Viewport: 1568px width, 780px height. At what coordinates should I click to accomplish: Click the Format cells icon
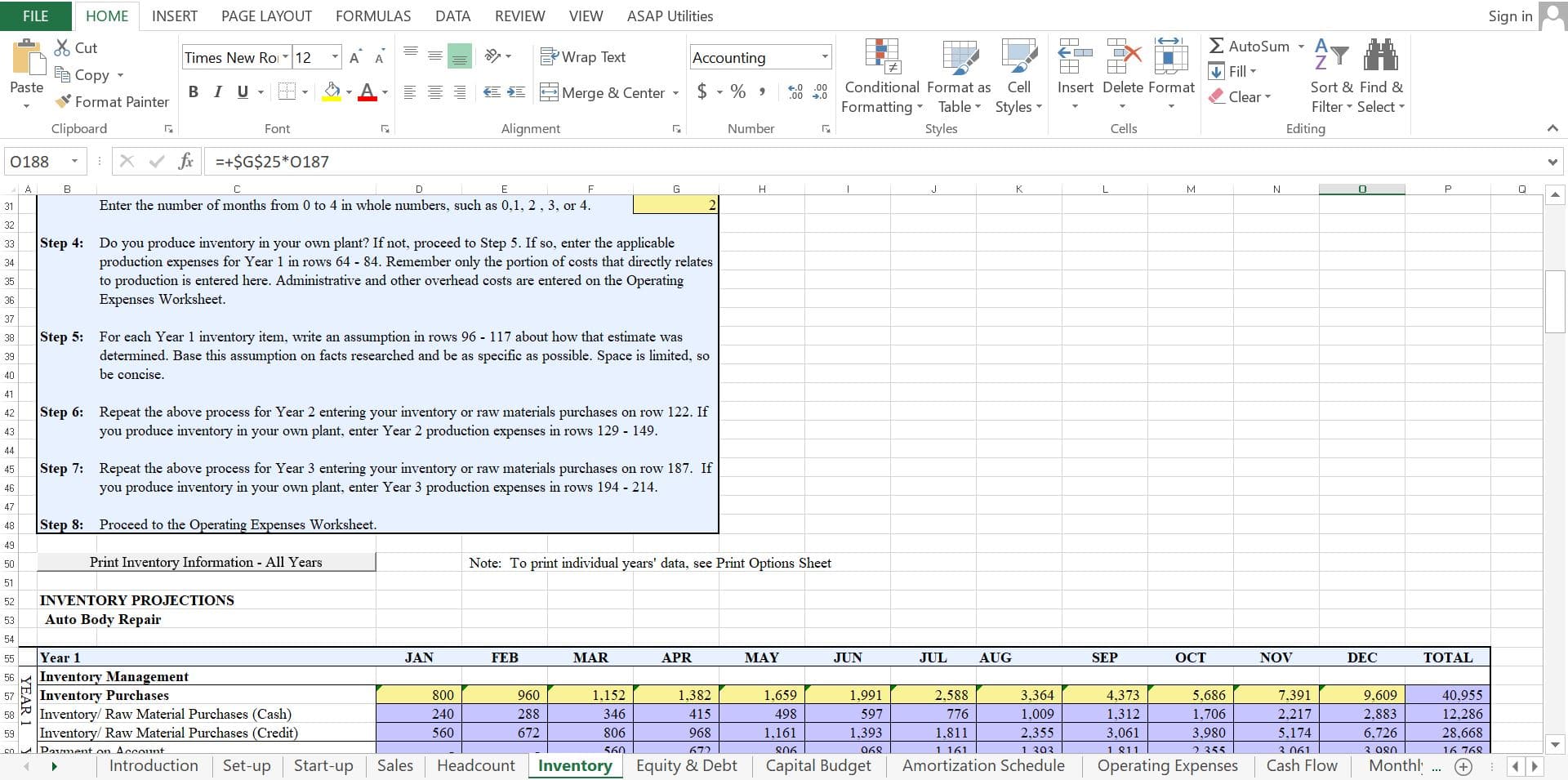pos(1171,56)
